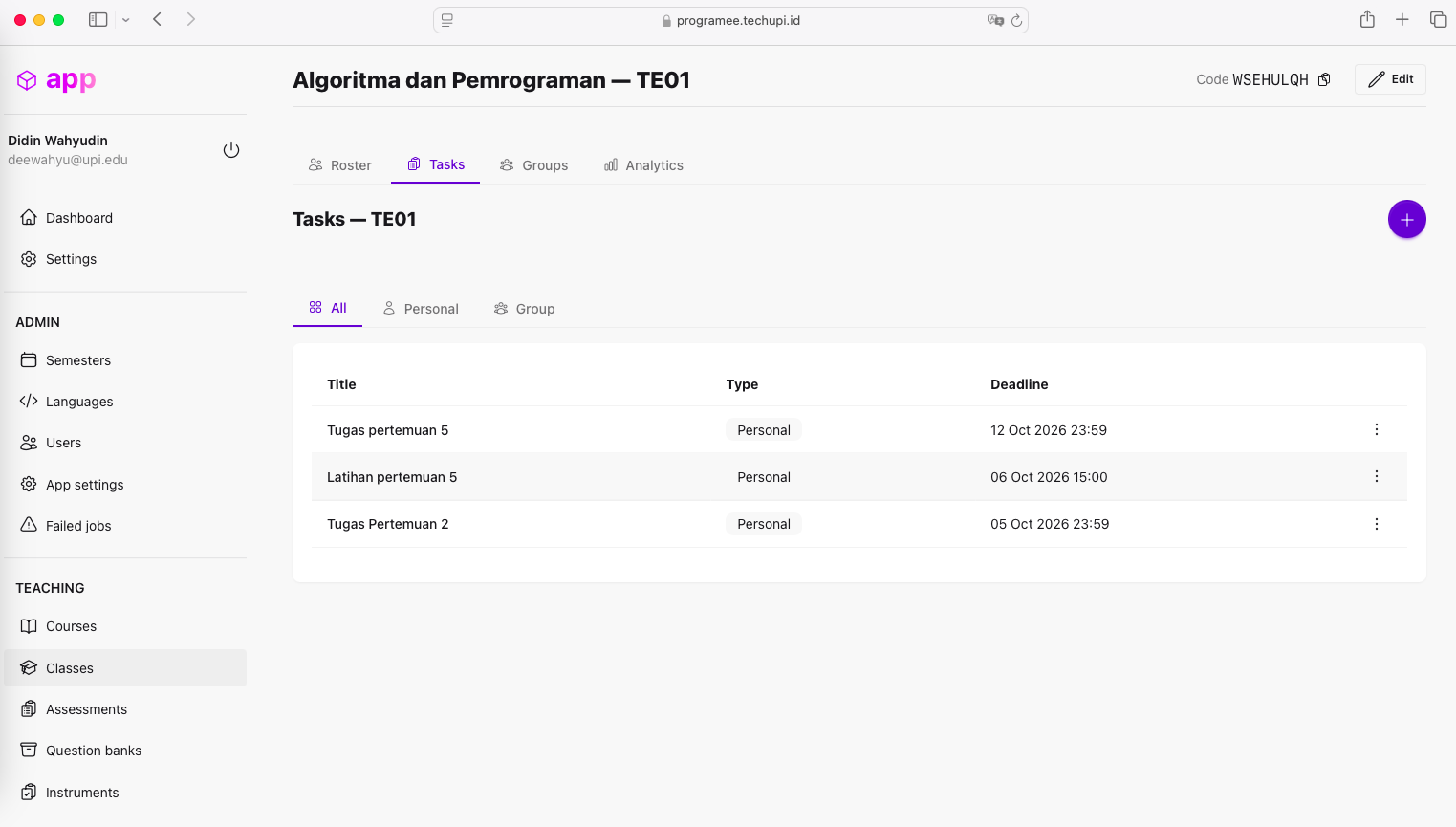
Task: Click the Safari share icon
Action: pyautogui.click(x=1367, y=19)
